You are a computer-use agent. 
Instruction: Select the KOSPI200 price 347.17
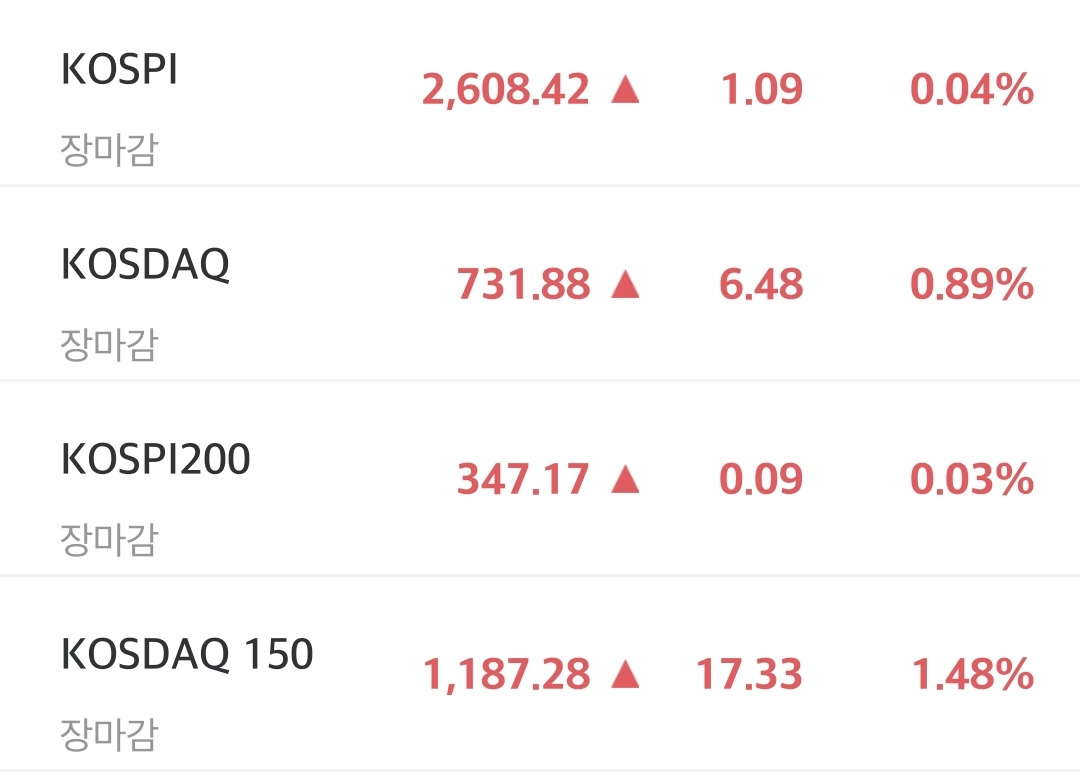(x=523, y=479)
